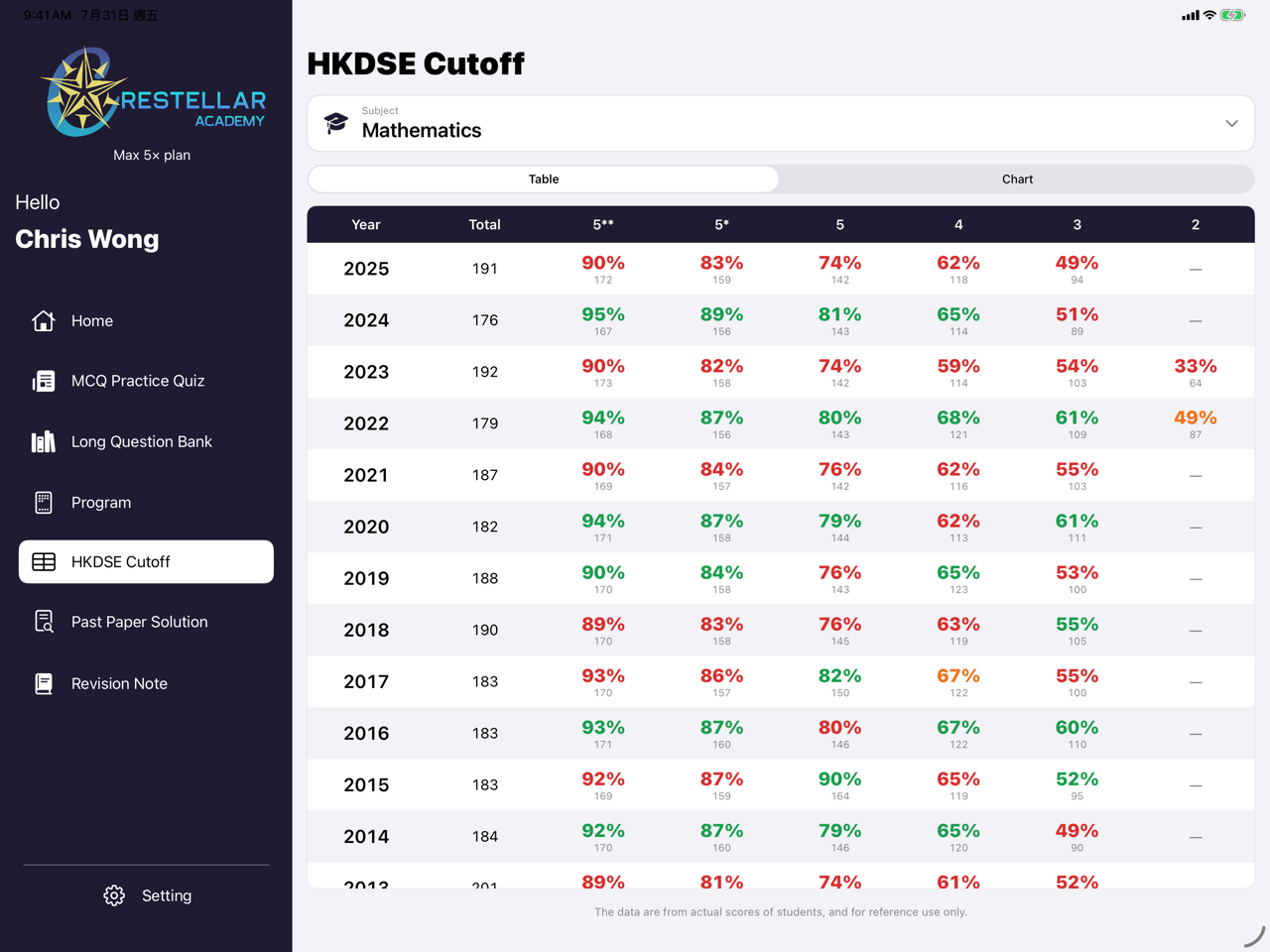This screenshot has height=952, width=1270.
Task: Click 2023 level 2 cutoff 33%
Action: pyautogui.click(x=1196, y=366)
